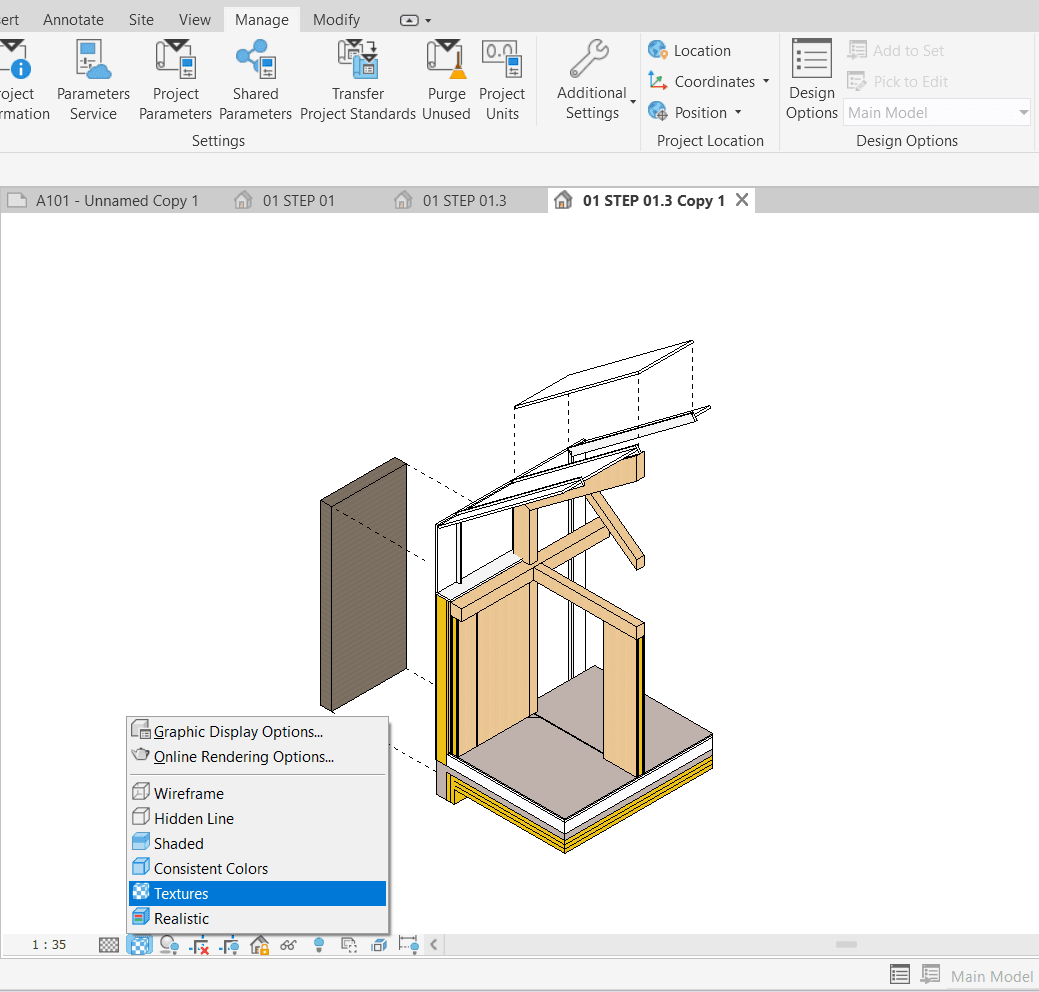Toggle Show Crop Region visibility

pos(229,944)
